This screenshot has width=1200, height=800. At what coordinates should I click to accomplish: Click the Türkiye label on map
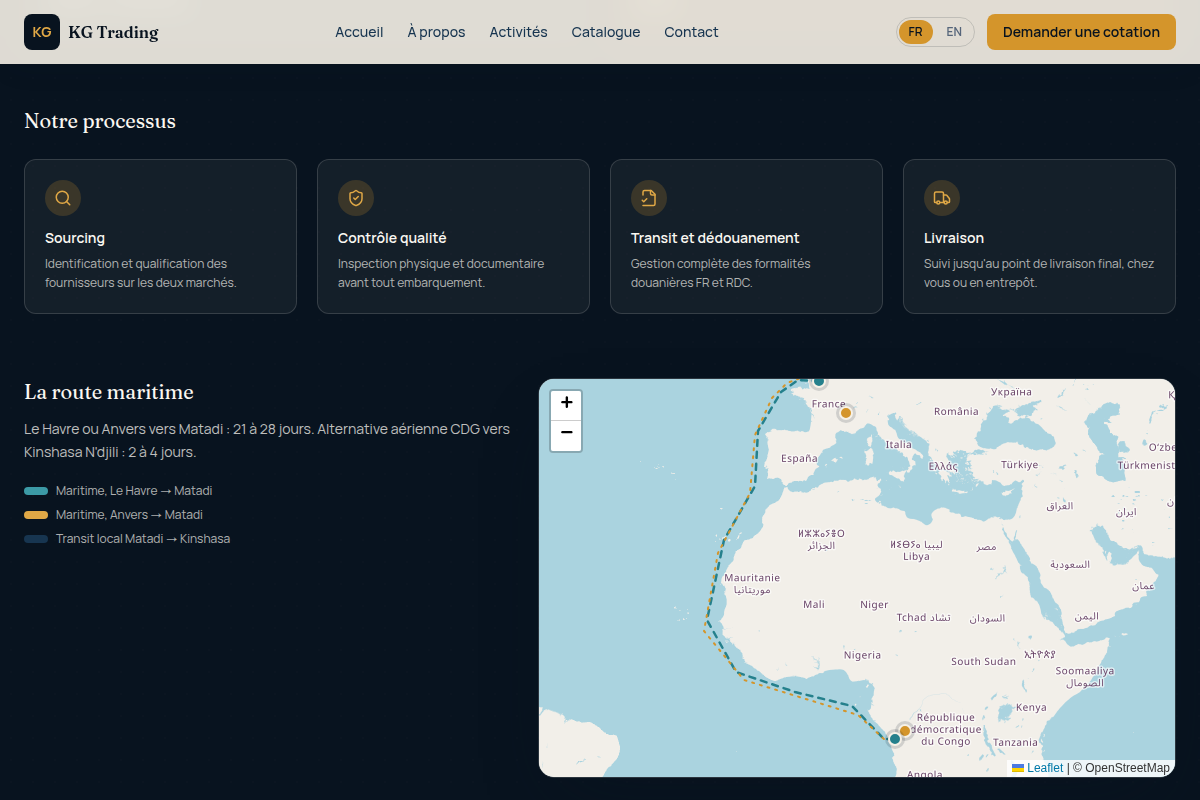click(1020, 465)
